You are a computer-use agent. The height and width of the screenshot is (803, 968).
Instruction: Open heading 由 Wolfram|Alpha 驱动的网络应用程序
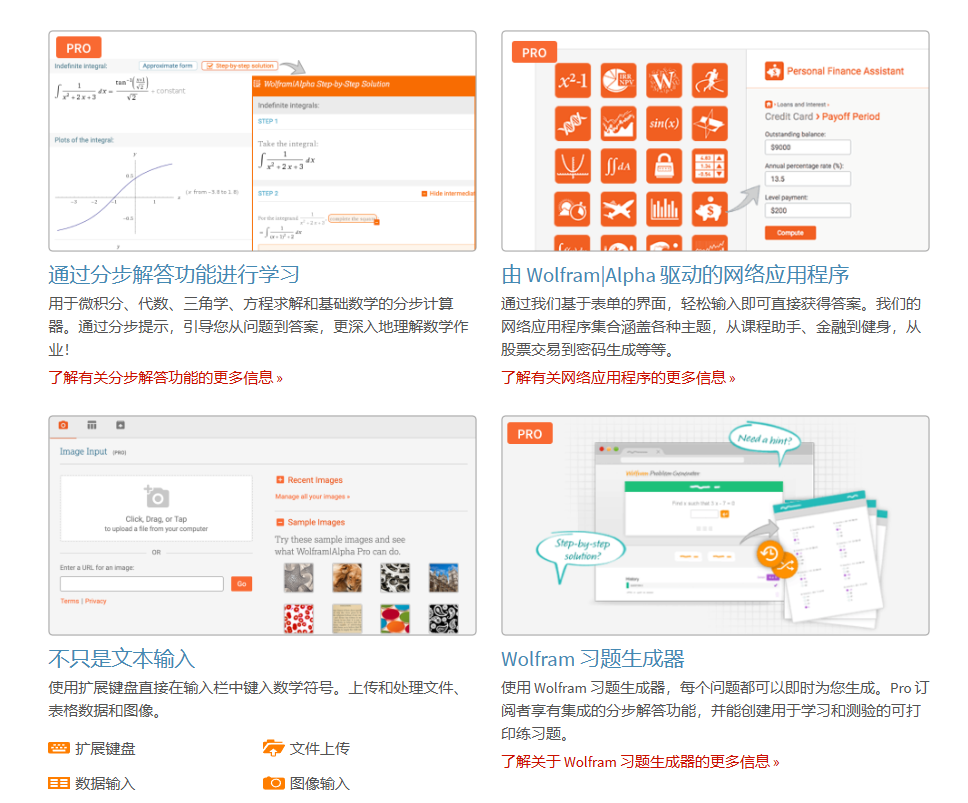click(675, 275)
